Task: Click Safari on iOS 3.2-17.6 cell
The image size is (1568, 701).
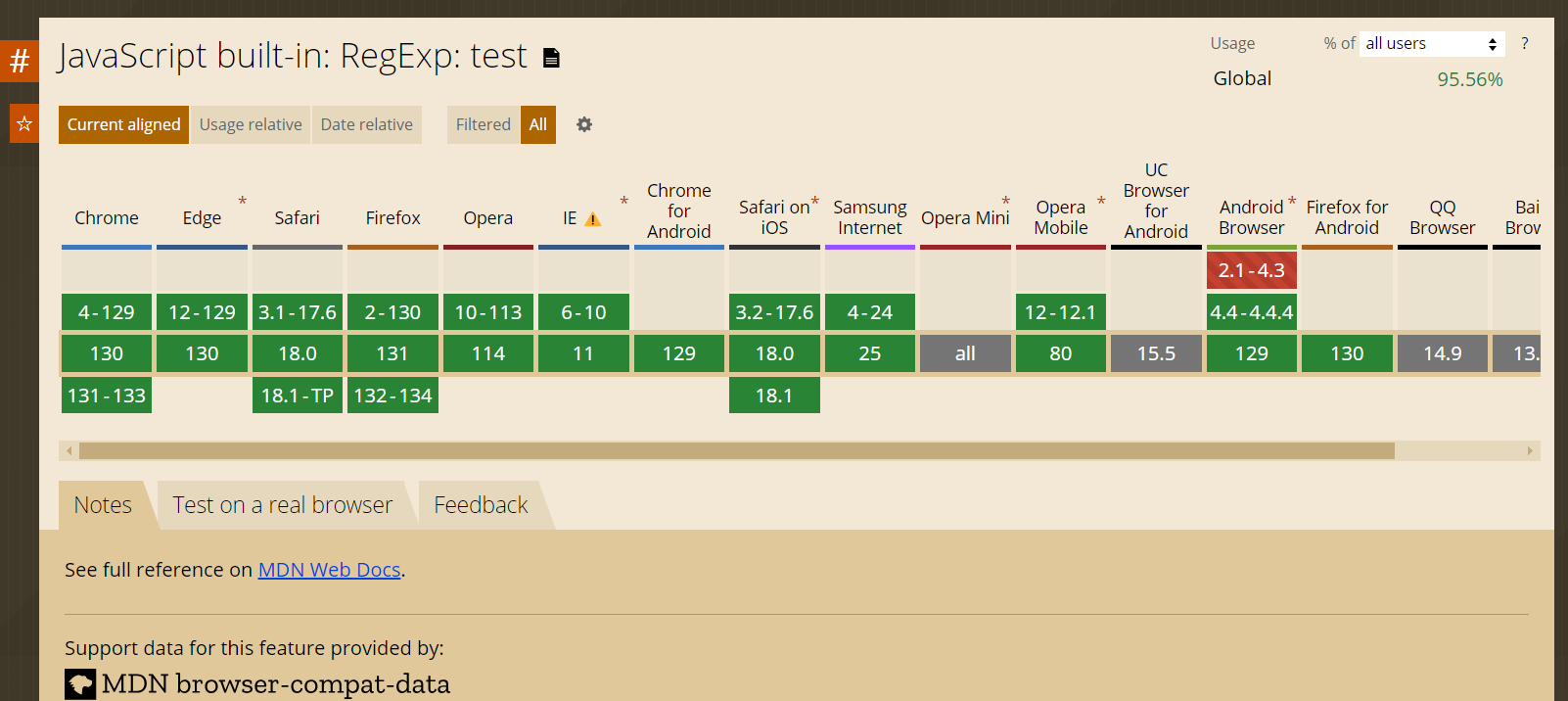Action: click(x=774, y=312)
